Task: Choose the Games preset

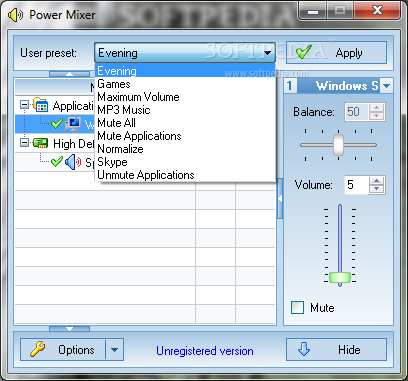Action: coord(185,84)
